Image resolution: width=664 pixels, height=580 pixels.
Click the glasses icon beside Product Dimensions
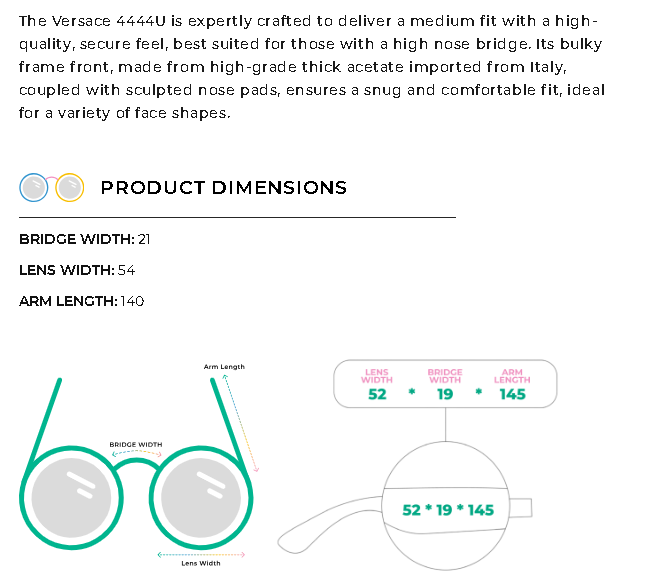(x=50, y=187)
